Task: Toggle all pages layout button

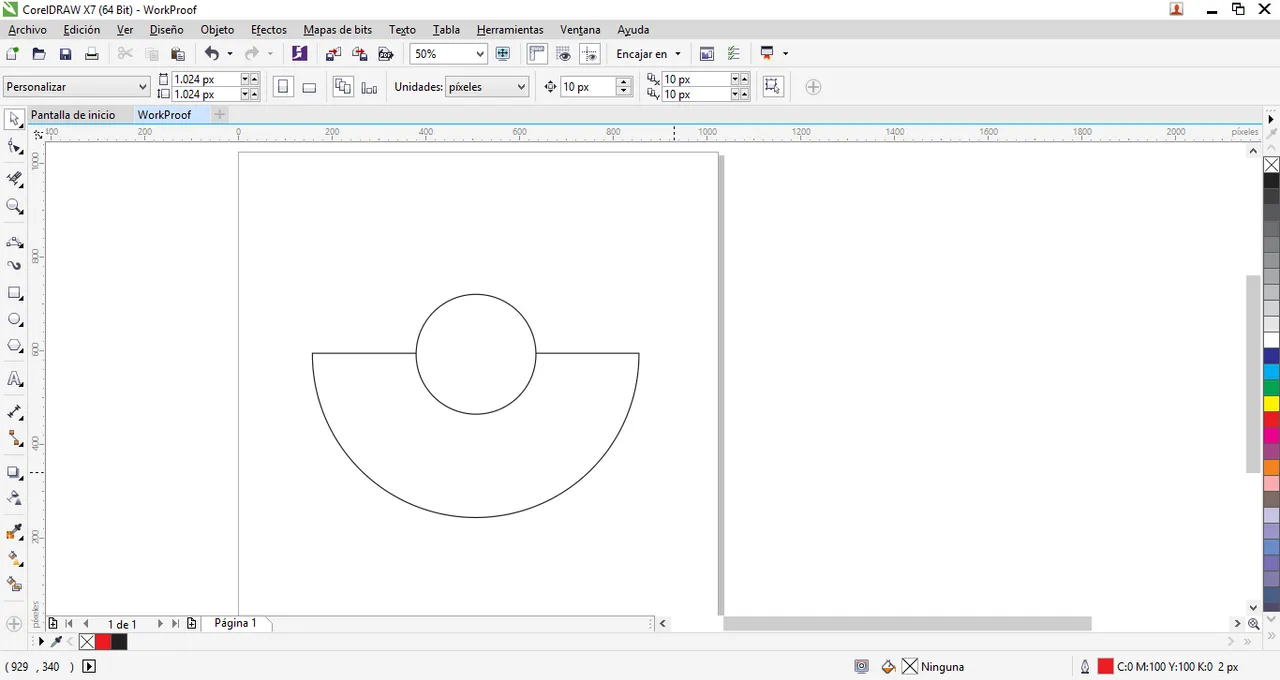Action: point(343,87)
